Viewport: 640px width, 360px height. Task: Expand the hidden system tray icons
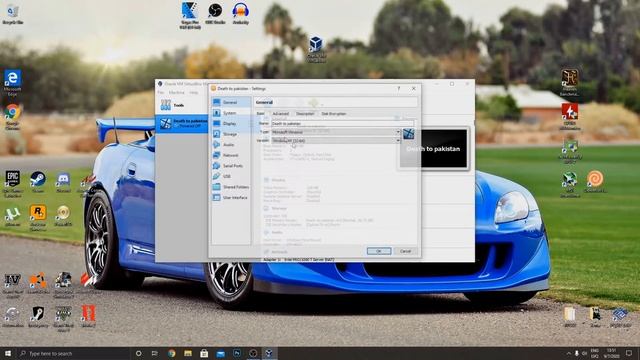pos(569,353)
